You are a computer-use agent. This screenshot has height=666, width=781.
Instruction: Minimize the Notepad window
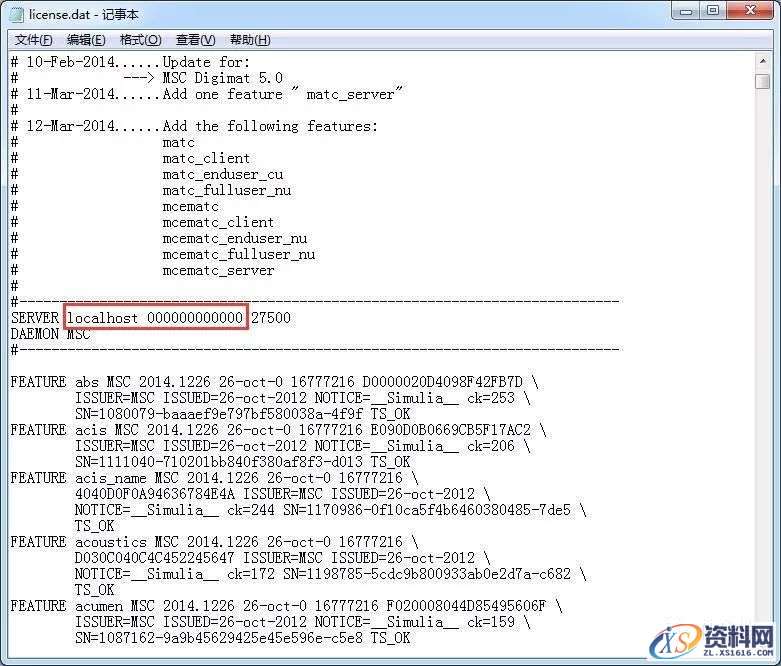point(686,11)
